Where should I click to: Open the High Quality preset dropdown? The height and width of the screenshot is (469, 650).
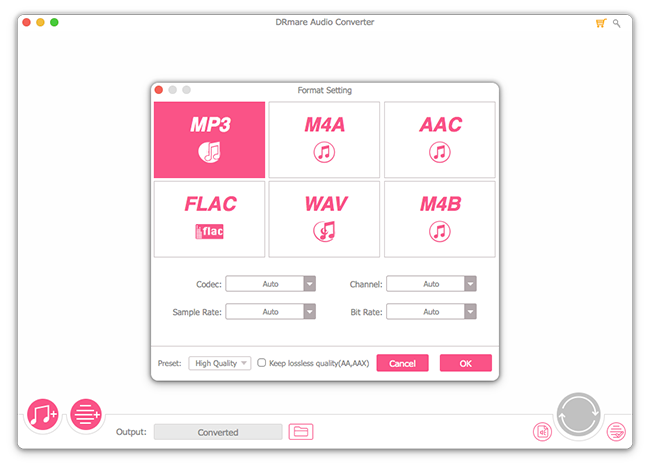(x=220, y=363)
